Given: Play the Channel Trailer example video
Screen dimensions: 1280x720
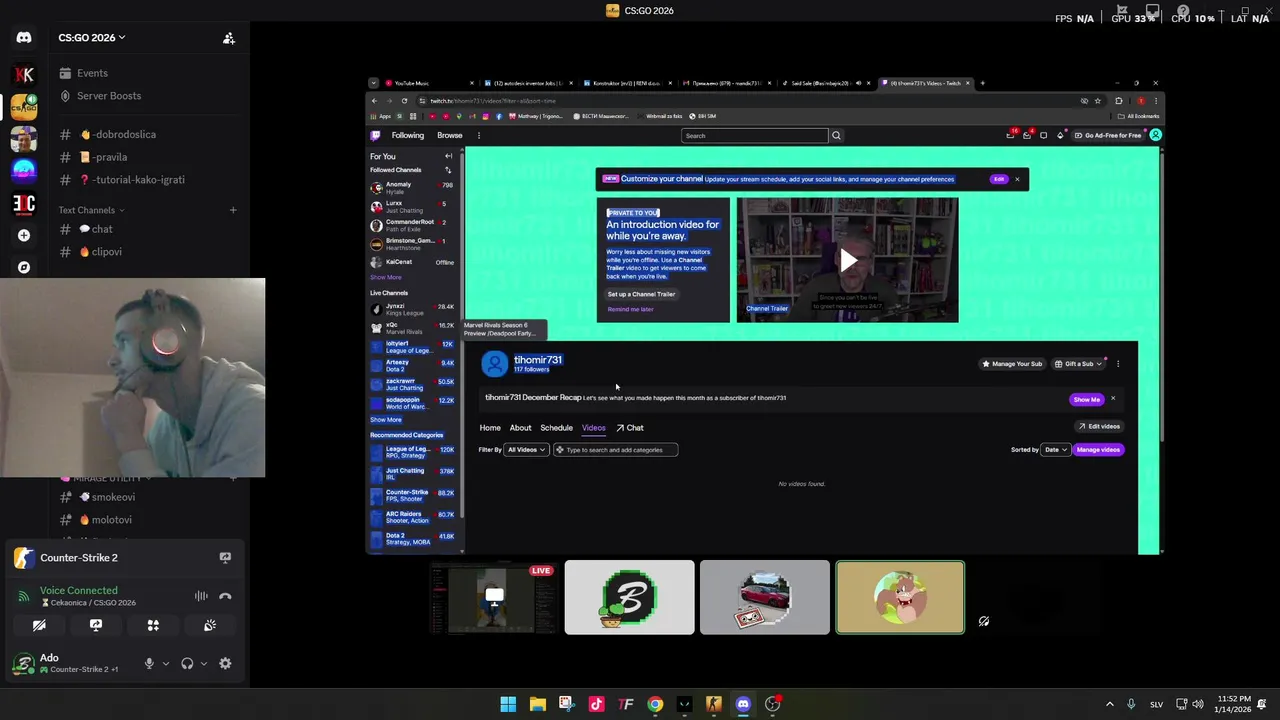Looking at the screenshot, I should (848, 260).
